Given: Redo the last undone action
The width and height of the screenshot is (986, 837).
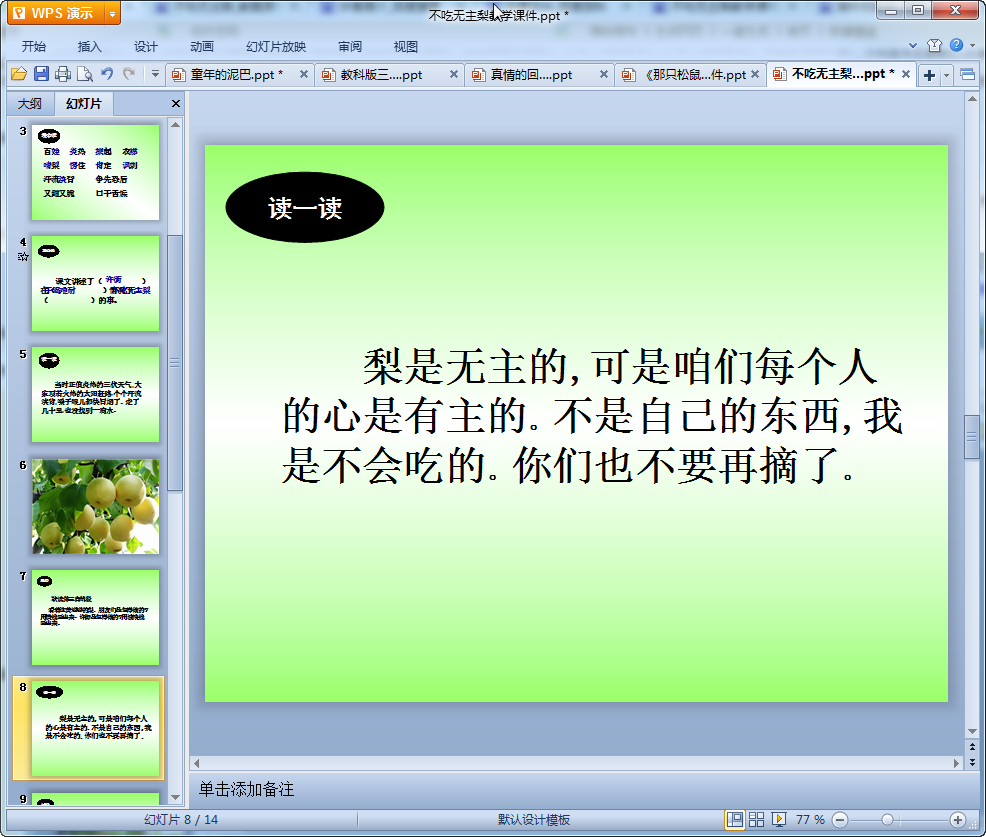Looking at the screenshot, I should [x=129, y=74].
